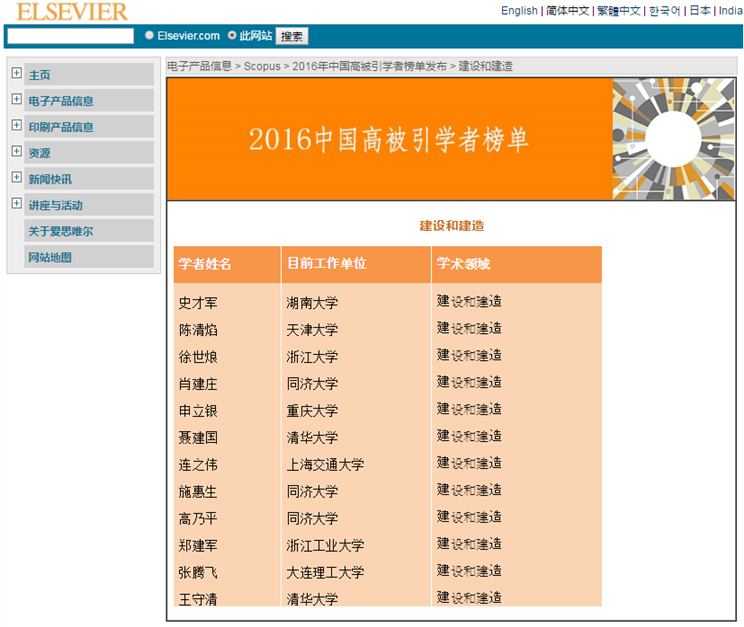Click breadcrumb 电子产品信息
This screenshot has height=627, width=744.
(x=199, y=66)
